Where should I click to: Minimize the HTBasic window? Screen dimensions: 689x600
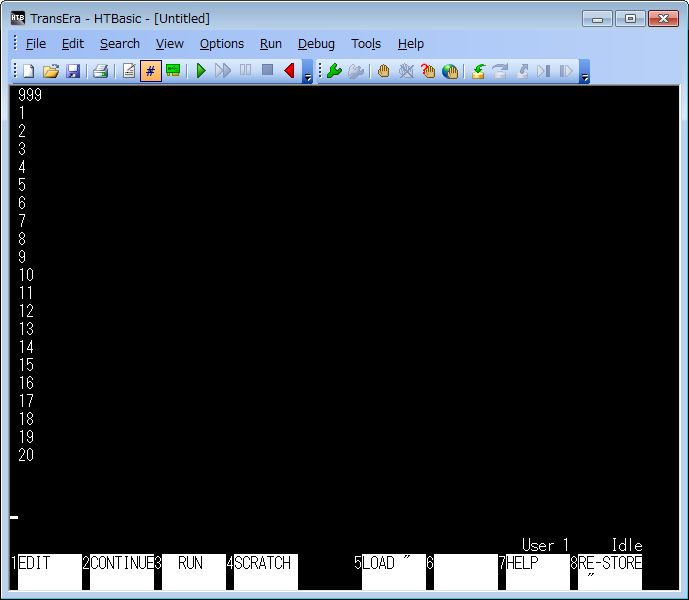[597, 18]
